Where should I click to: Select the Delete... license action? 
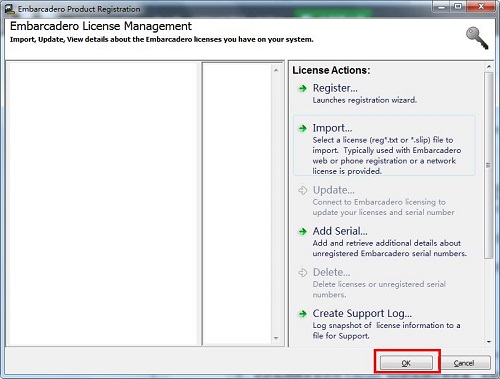point(332,272)
